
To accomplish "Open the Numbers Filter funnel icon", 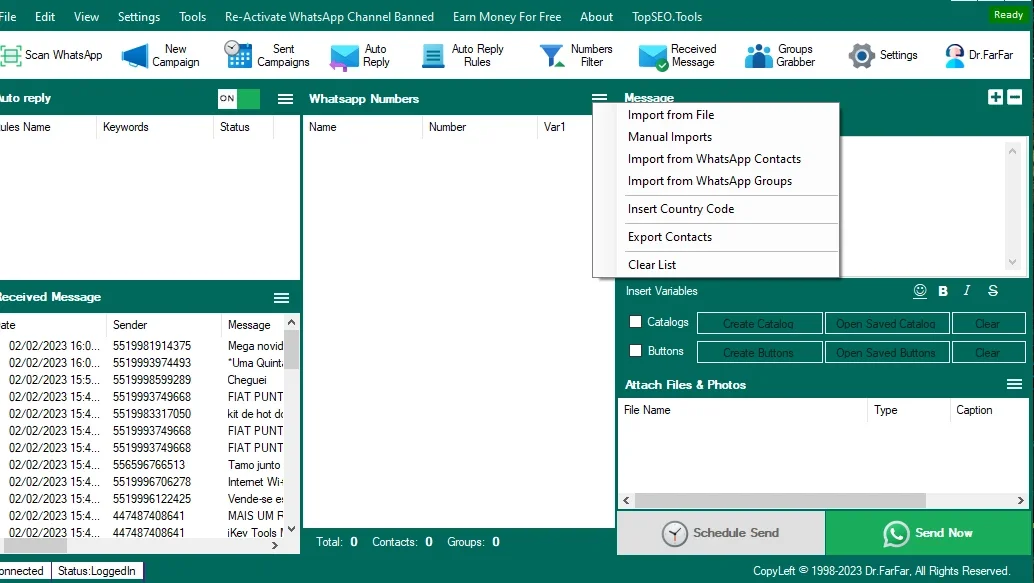I will coord(551,56).
